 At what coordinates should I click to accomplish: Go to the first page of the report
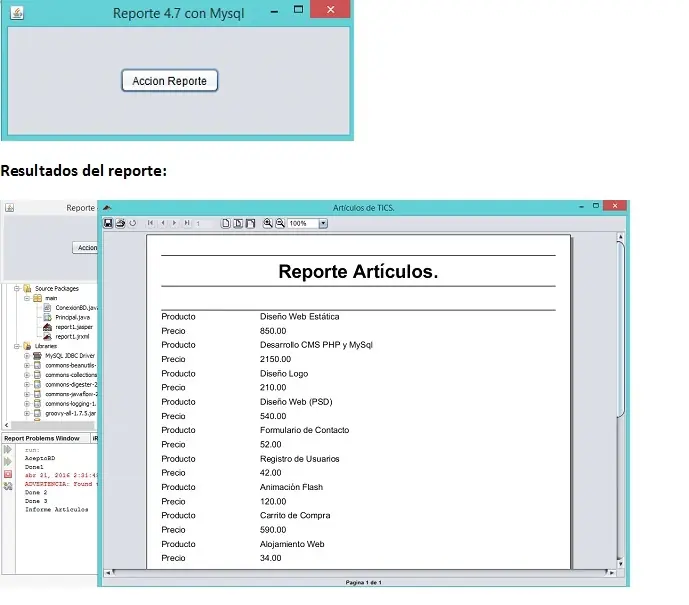150,223
